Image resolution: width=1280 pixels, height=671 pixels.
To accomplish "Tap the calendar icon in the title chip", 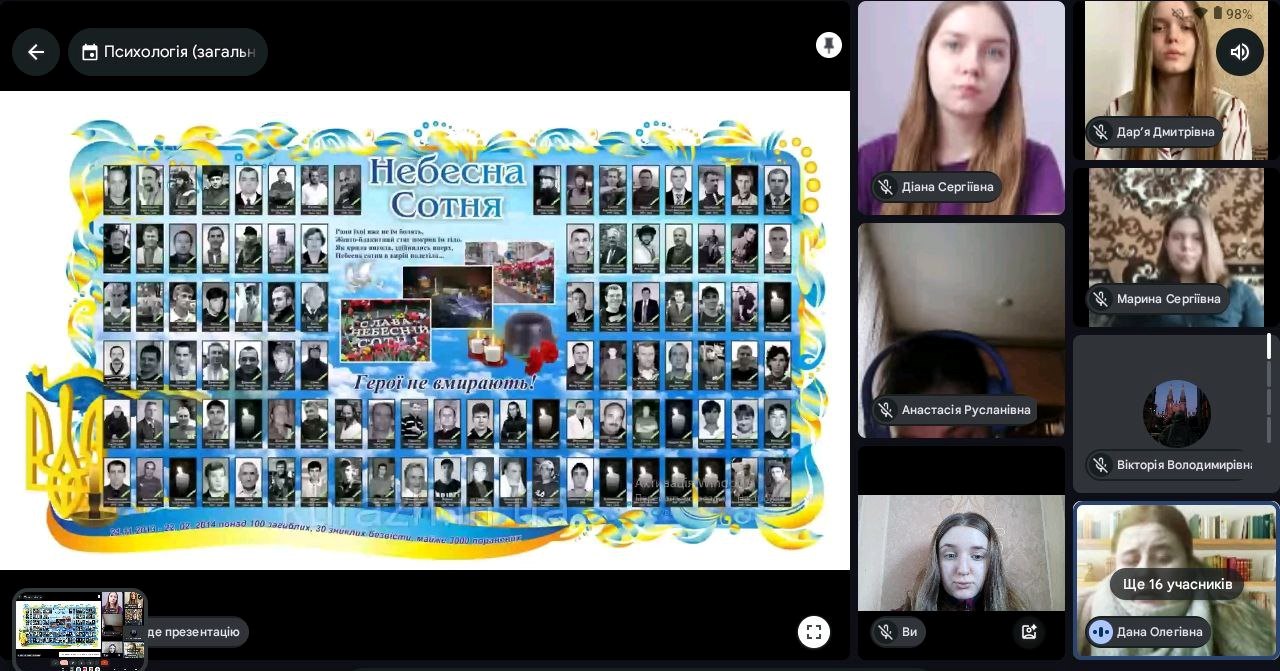I will coord(89,52).
